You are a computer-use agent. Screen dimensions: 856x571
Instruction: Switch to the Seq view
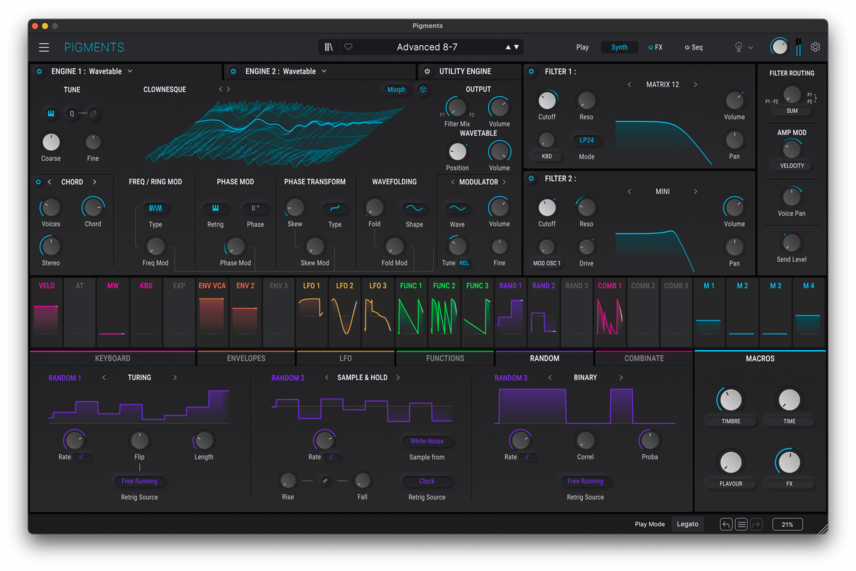pyautogui.click(x=694, y=47)
